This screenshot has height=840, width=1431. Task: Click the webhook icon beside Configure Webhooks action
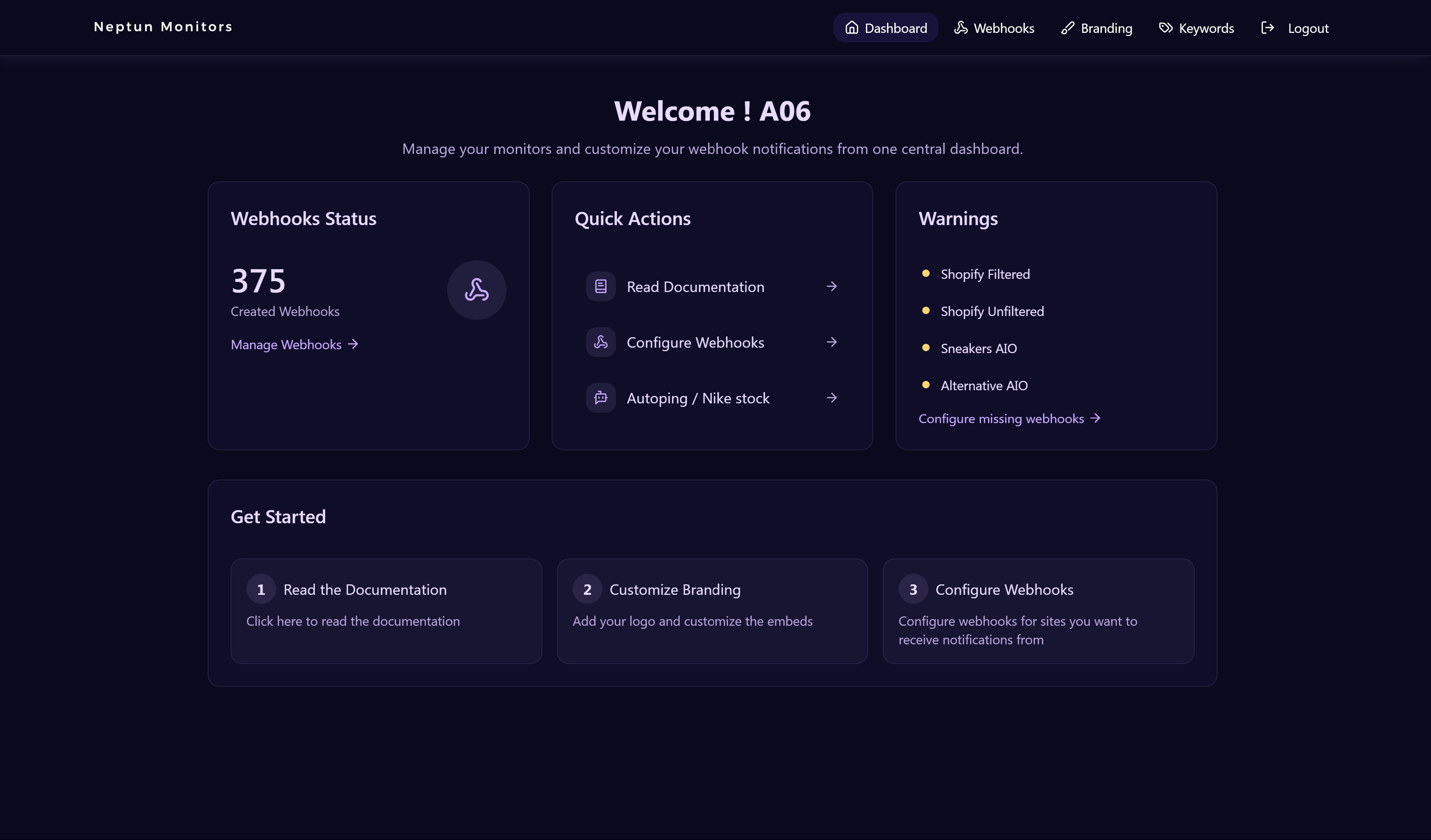600,342
